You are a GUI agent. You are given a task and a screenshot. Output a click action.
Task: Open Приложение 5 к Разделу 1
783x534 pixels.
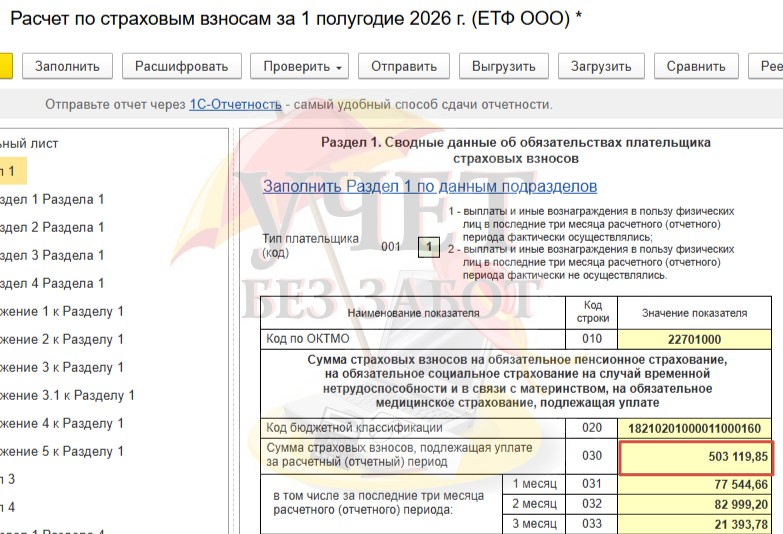tap(61, 451)
